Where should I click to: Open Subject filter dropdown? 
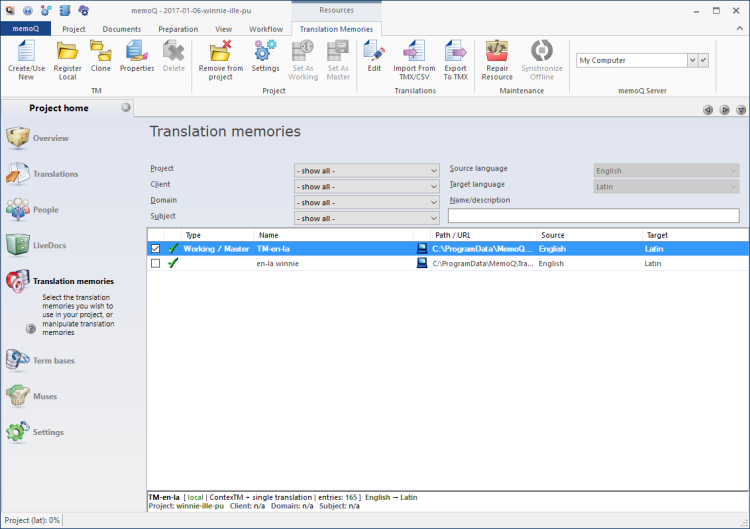click(x=366, y=218)
